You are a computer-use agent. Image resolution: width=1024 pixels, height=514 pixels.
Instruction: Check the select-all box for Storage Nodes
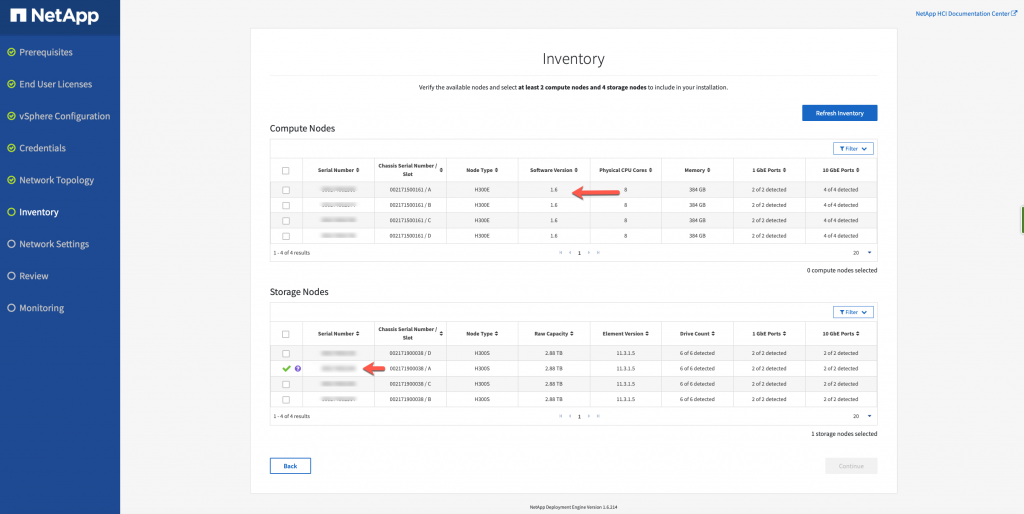coord(285,334)
